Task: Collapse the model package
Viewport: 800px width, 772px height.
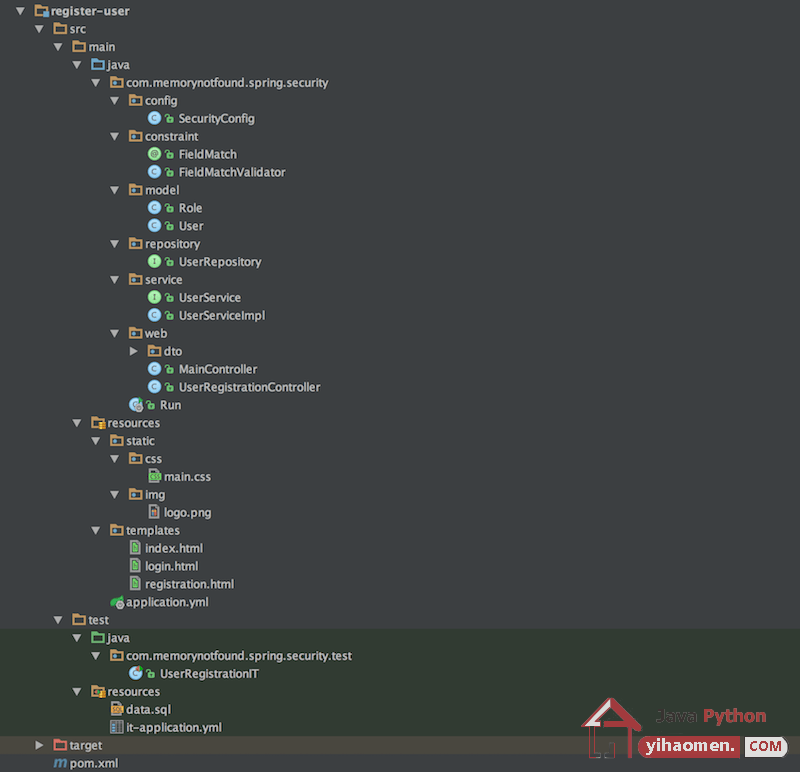Action: tap(115, 190)
